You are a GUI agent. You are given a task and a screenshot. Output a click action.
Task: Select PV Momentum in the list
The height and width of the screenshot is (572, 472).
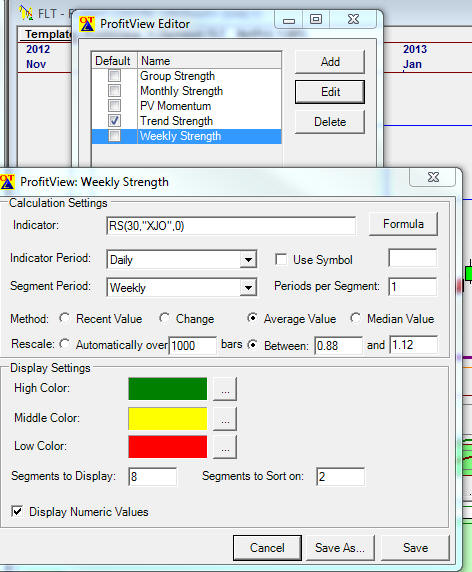tap(175, 106)
